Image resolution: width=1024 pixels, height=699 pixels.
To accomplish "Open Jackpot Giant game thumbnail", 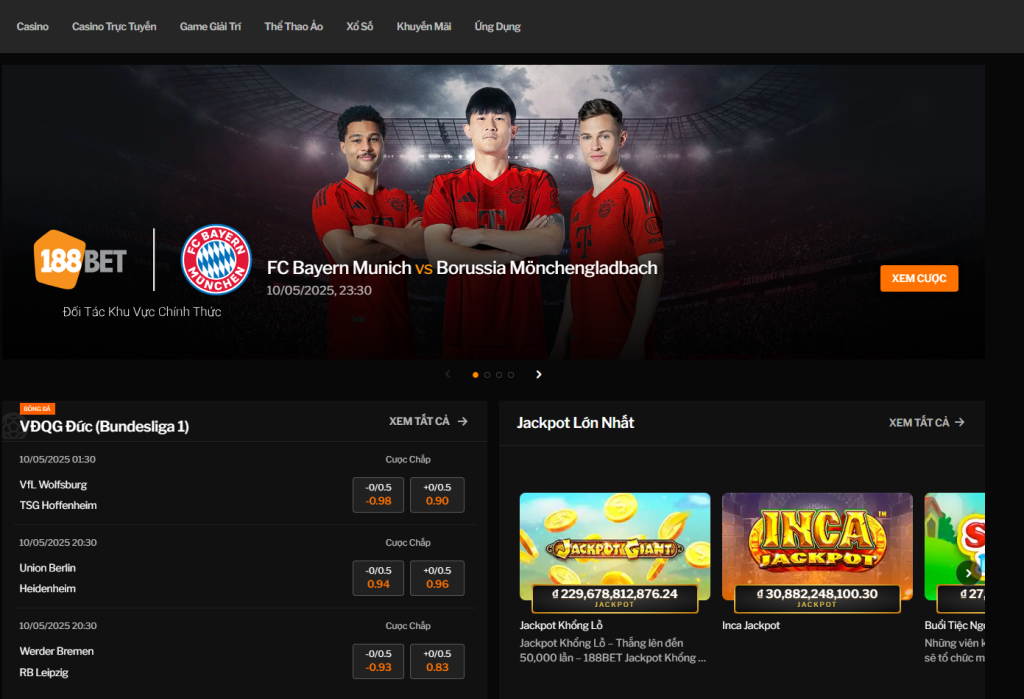I will click(615, 545).
